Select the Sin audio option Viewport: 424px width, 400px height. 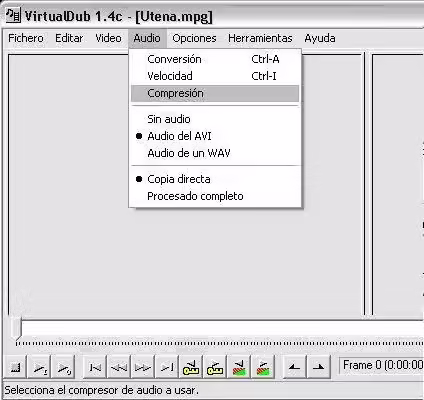click(x=215, y=119)
